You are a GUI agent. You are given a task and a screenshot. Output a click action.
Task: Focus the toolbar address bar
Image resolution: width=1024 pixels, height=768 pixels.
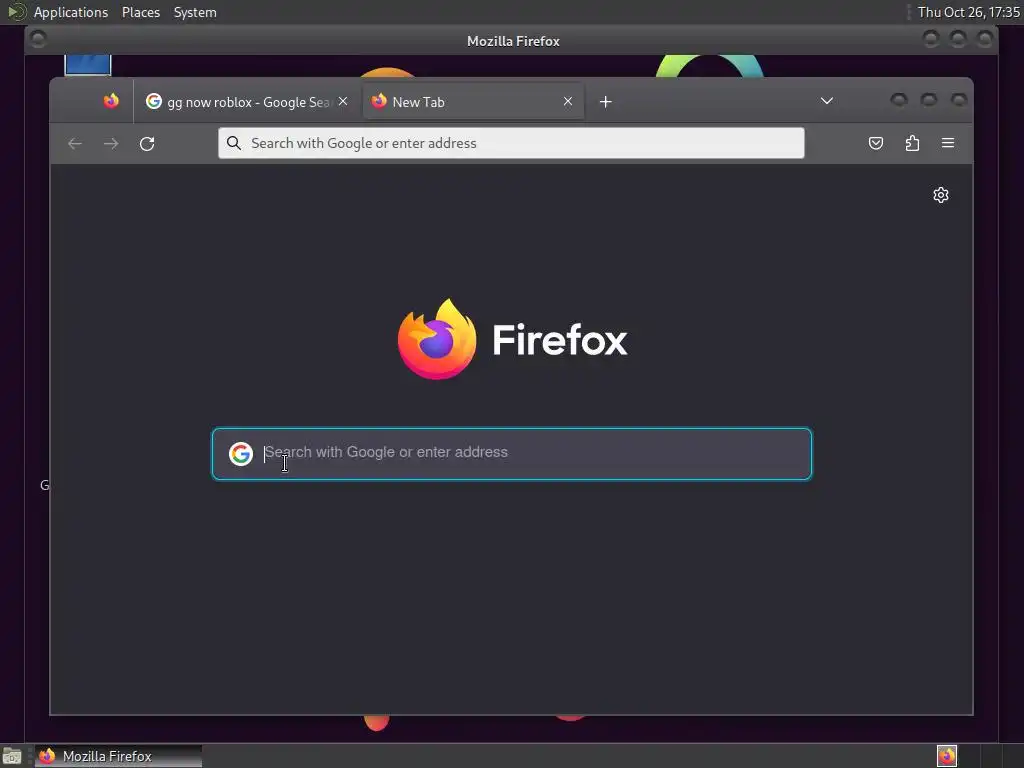point(511,143)
